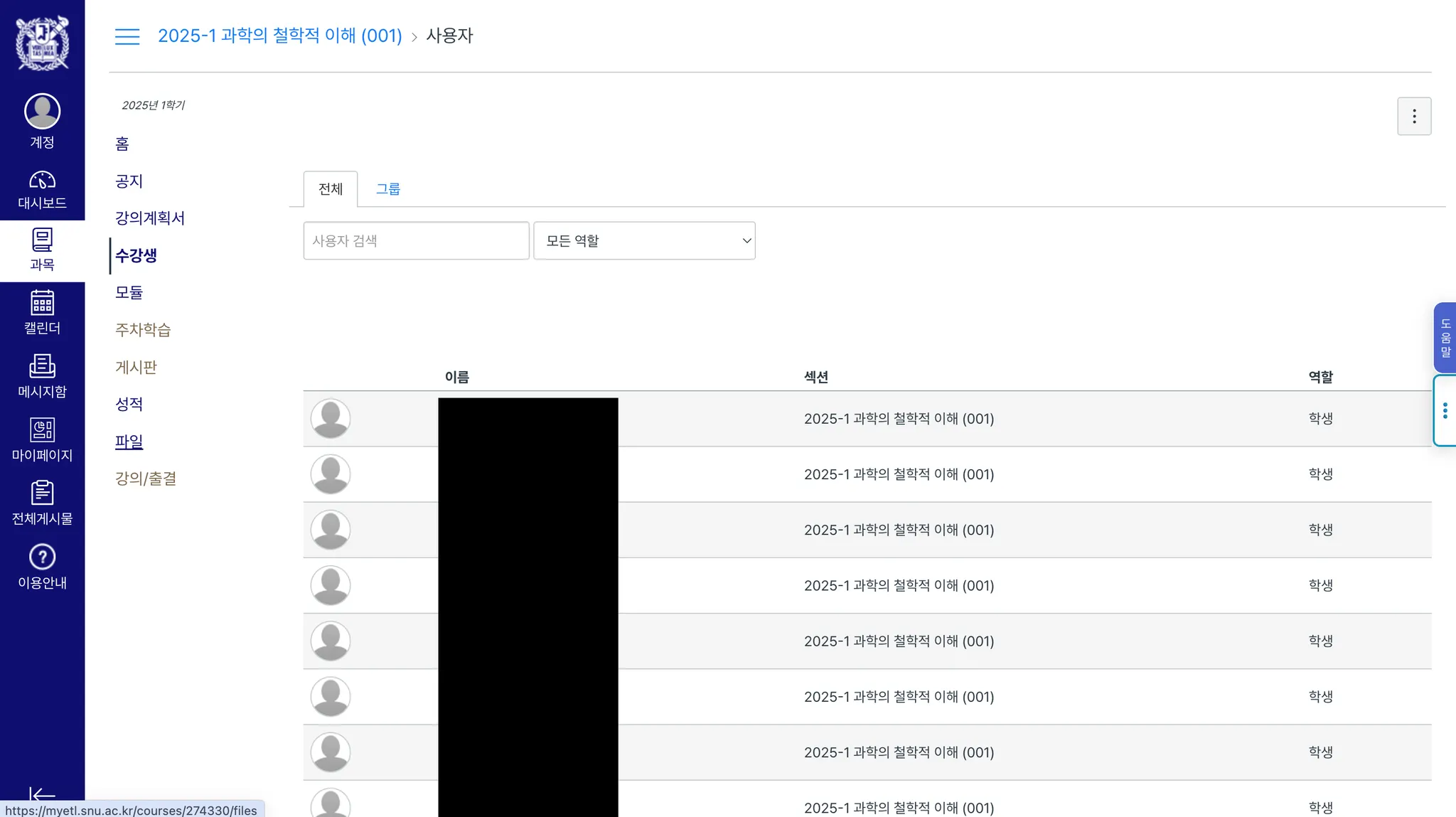Open the 도움말 help side tab
This screenshot has width=1456, height=817.
[x=1445, y=338]
